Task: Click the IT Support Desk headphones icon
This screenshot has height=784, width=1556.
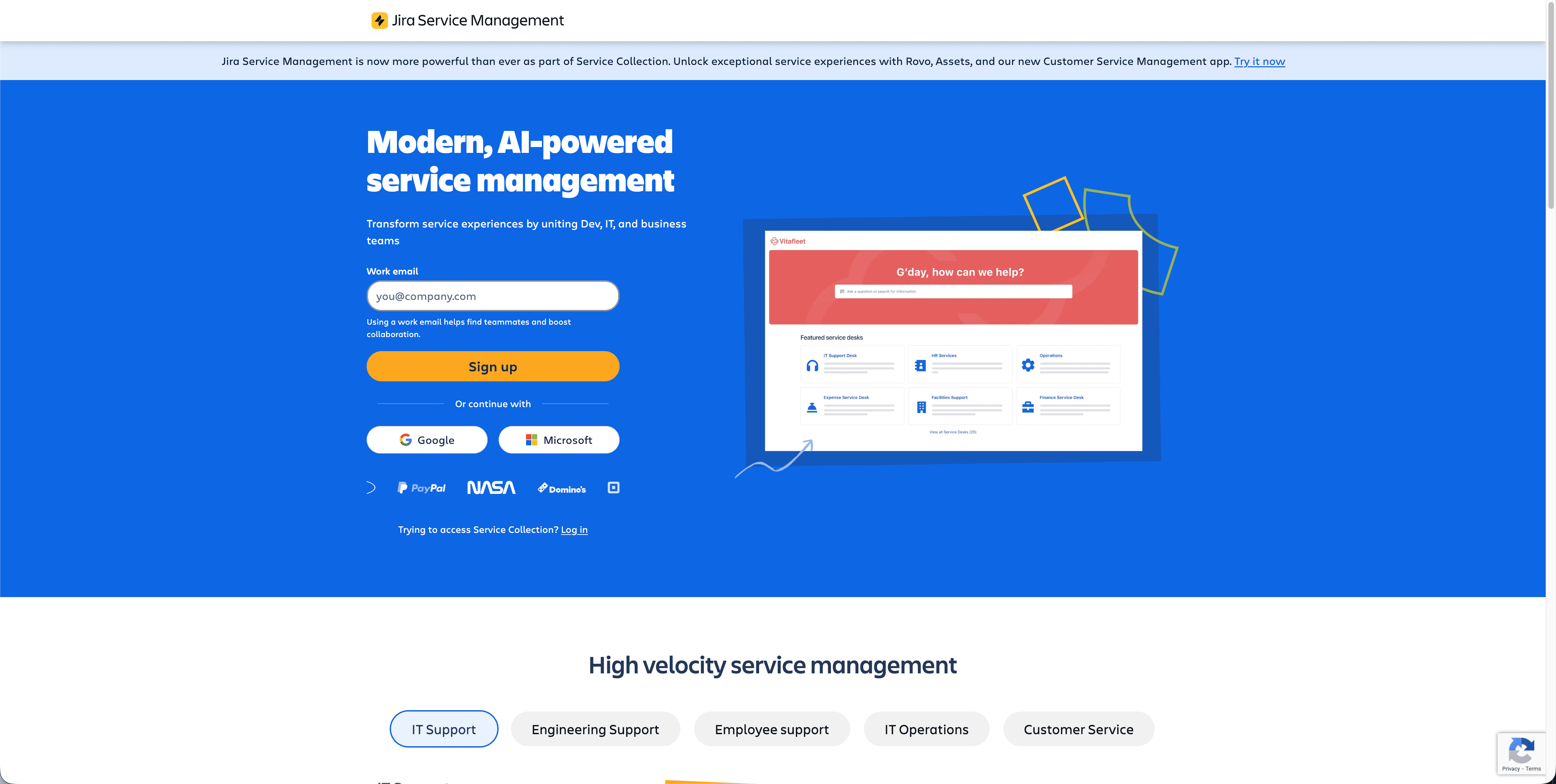Action: [x=812, y=366]
